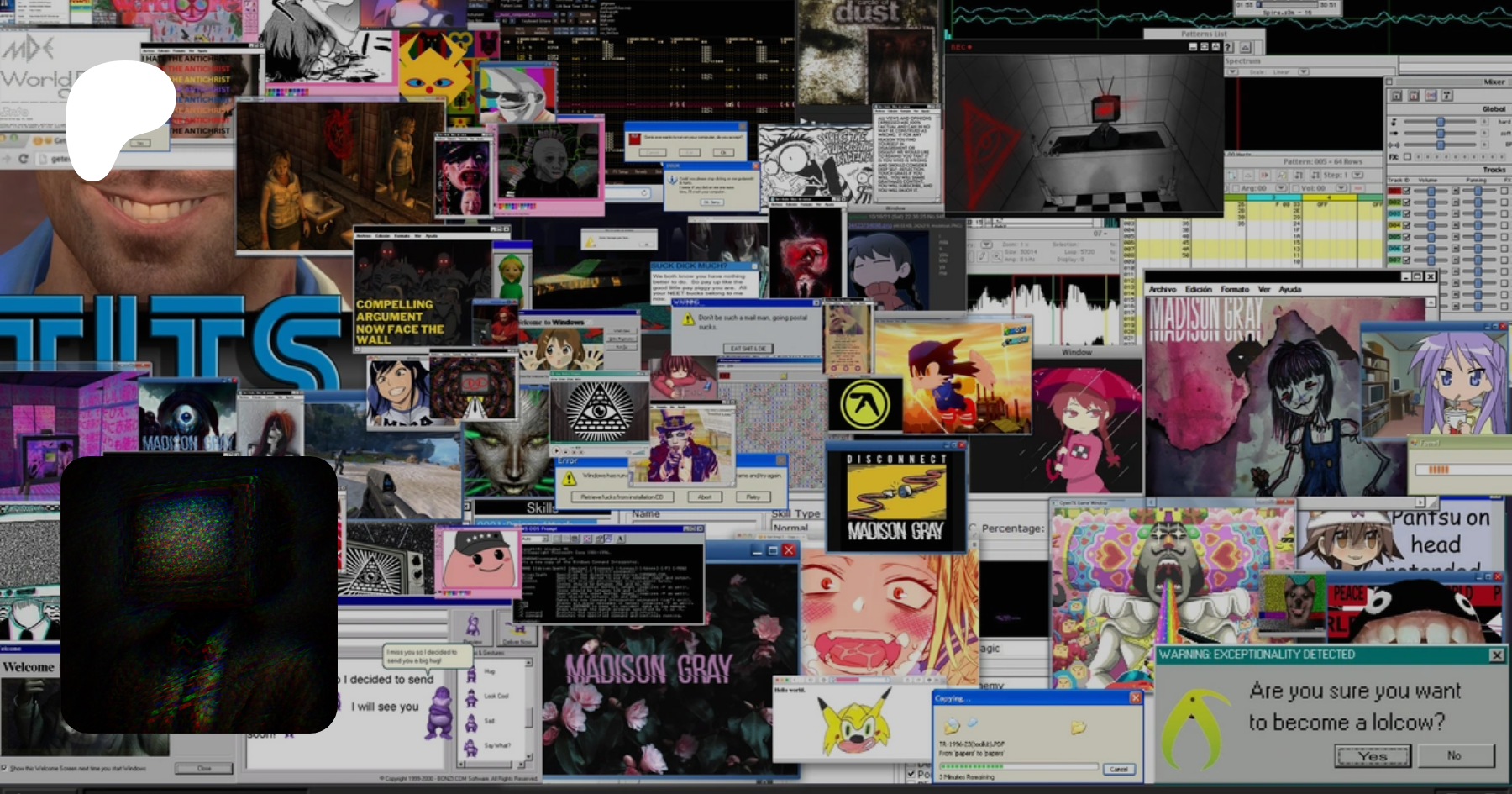Enable track 001 checkbox in Mixer
Screen dimensions: 1512x794
[x=1406, y=191]
